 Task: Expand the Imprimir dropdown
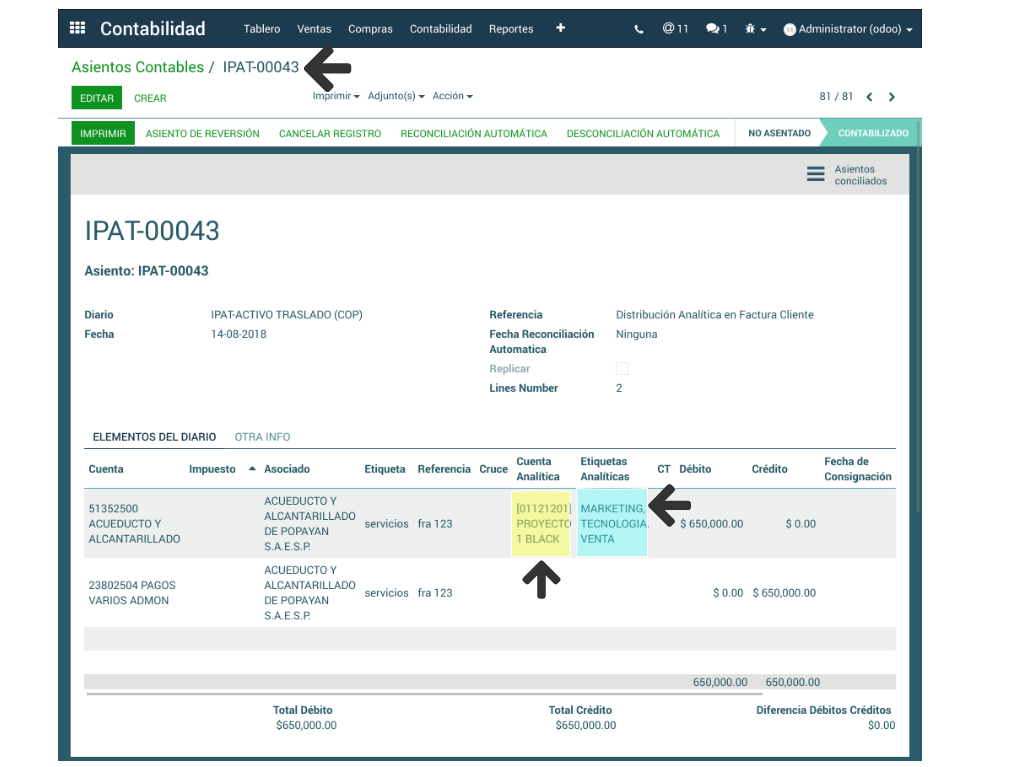[335, 96]
